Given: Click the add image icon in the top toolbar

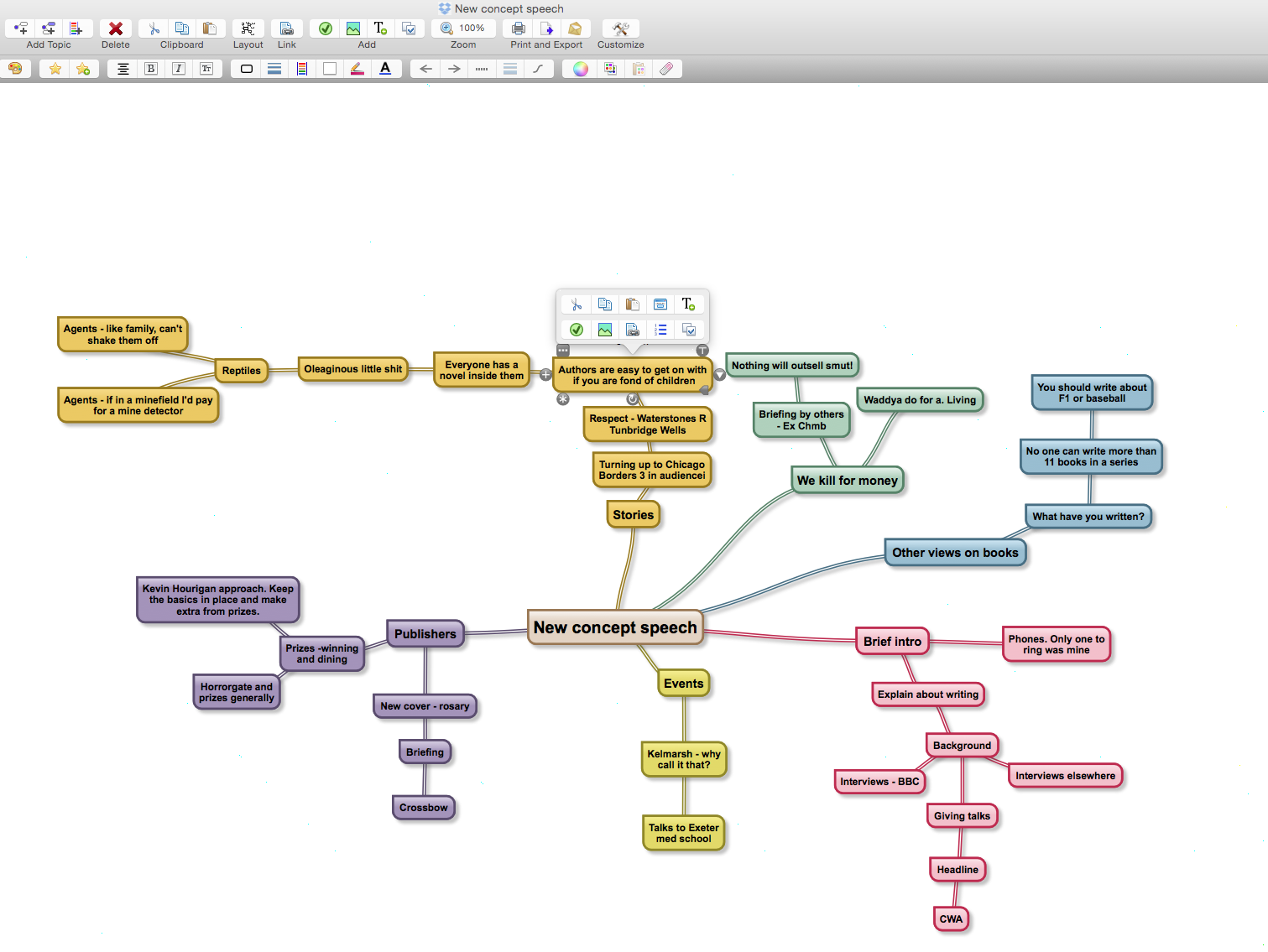Looking at the screenshot, I should (353, 29).
